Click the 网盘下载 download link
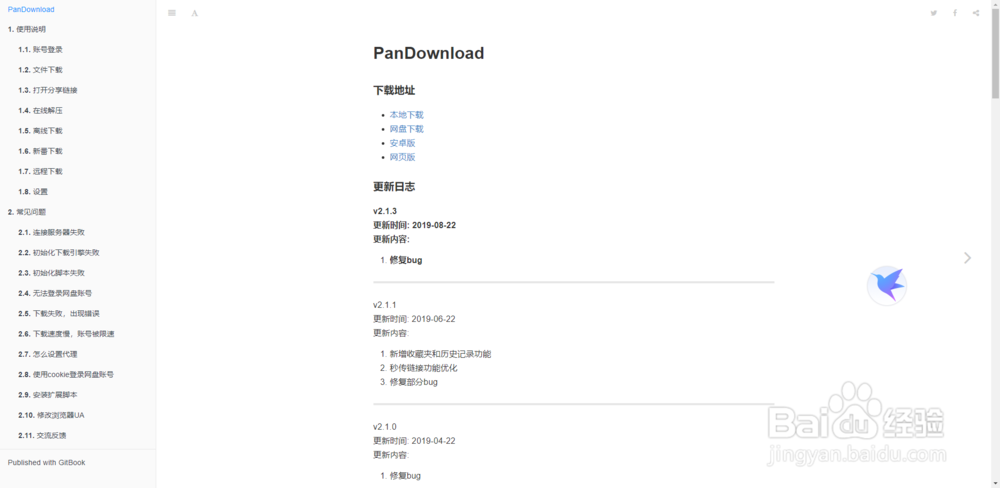This screenshot has width=1000, height=488. [x=406, y=129]
